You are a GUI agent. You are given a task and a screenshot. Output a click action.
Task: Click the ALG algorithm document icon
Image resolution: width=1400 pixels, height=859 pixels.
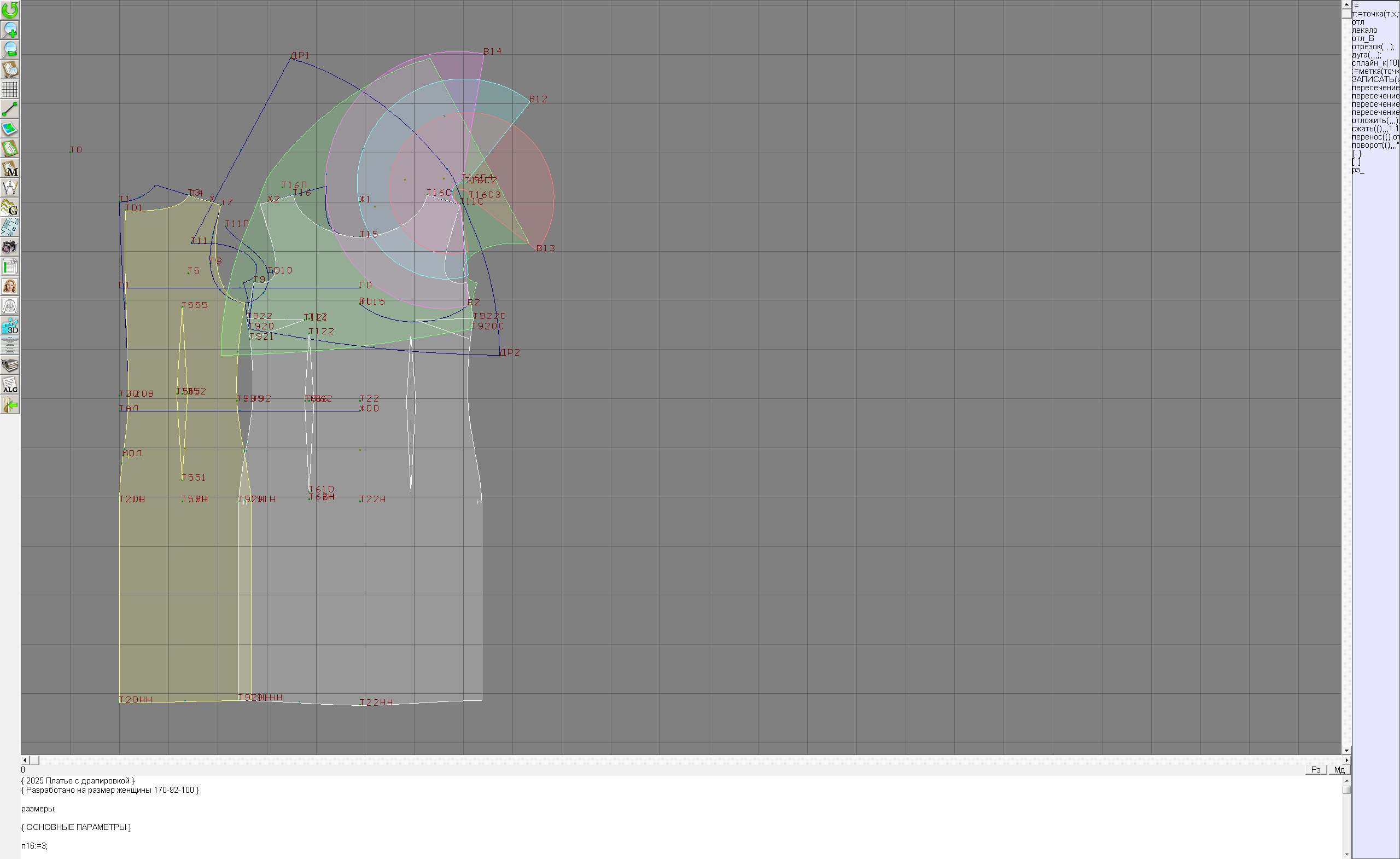(x=10, y=385)
